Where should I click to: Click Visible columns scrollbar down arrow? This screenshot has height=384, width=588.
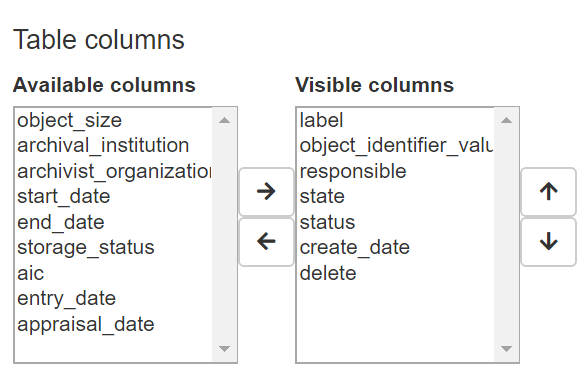click(x=506, y=349)
